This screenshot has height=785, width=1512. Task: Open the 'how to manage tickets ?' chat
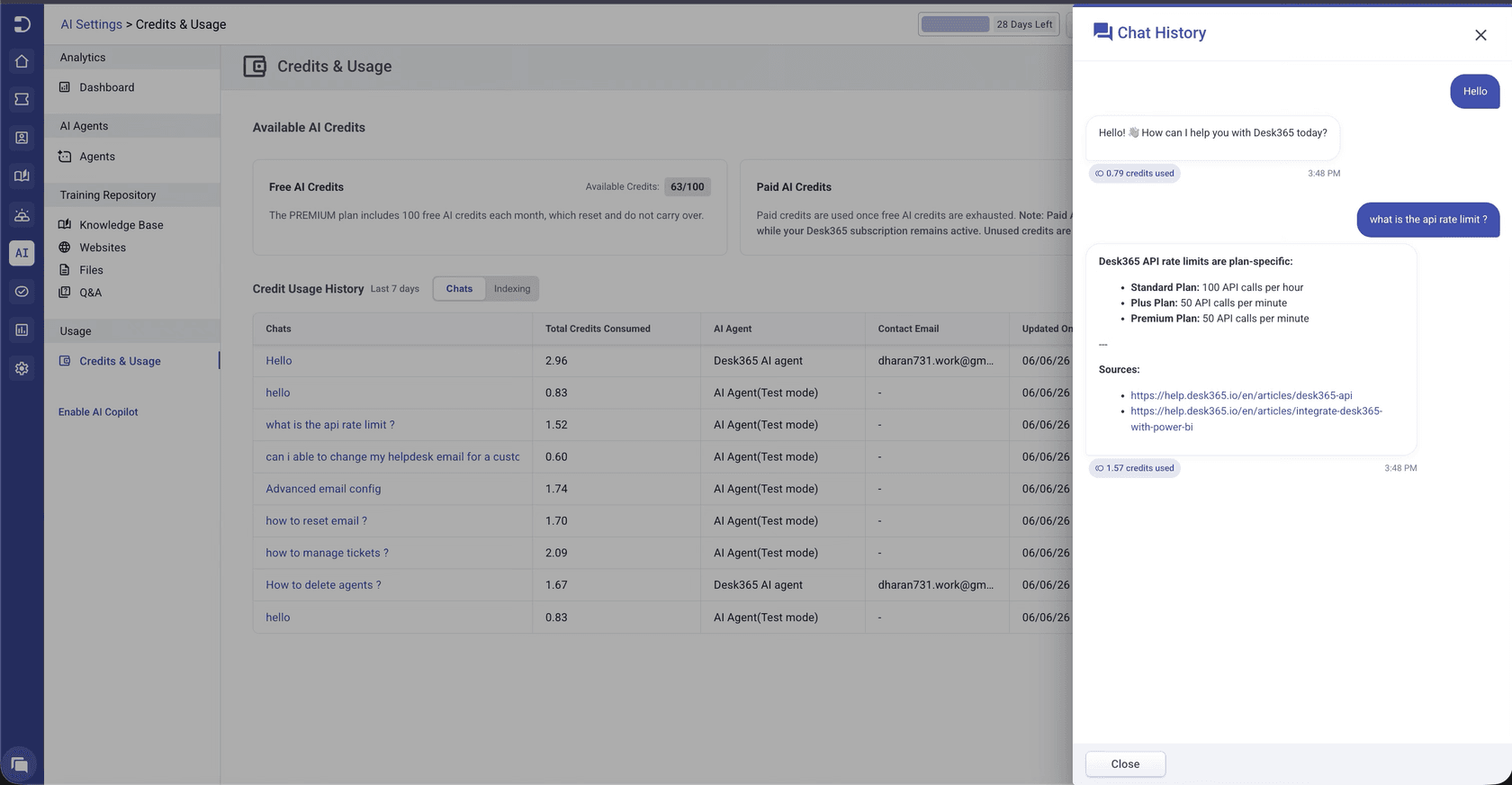(327, 553)
